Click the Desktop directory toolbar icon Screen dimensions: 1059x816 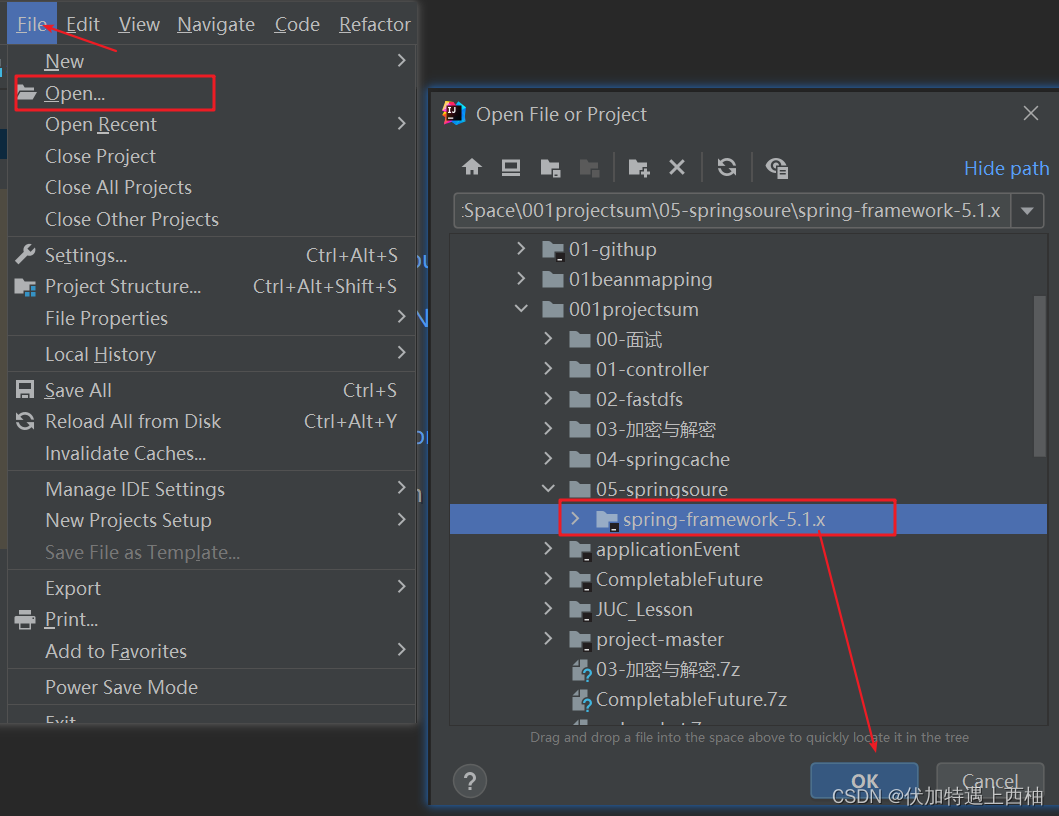click(x=511, y=167)
